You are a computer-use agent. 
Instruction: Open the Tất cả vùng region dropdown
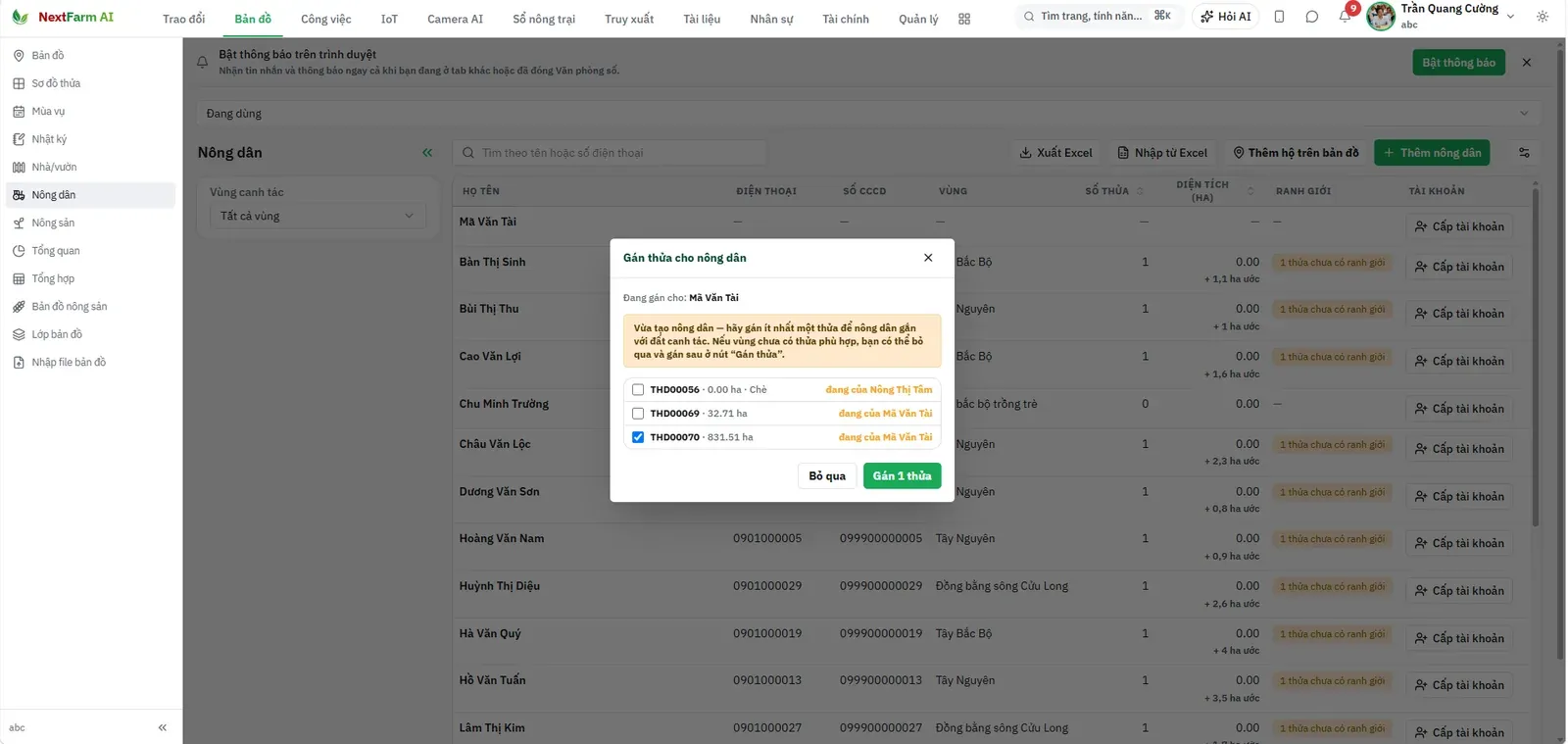tap(318, 217)
